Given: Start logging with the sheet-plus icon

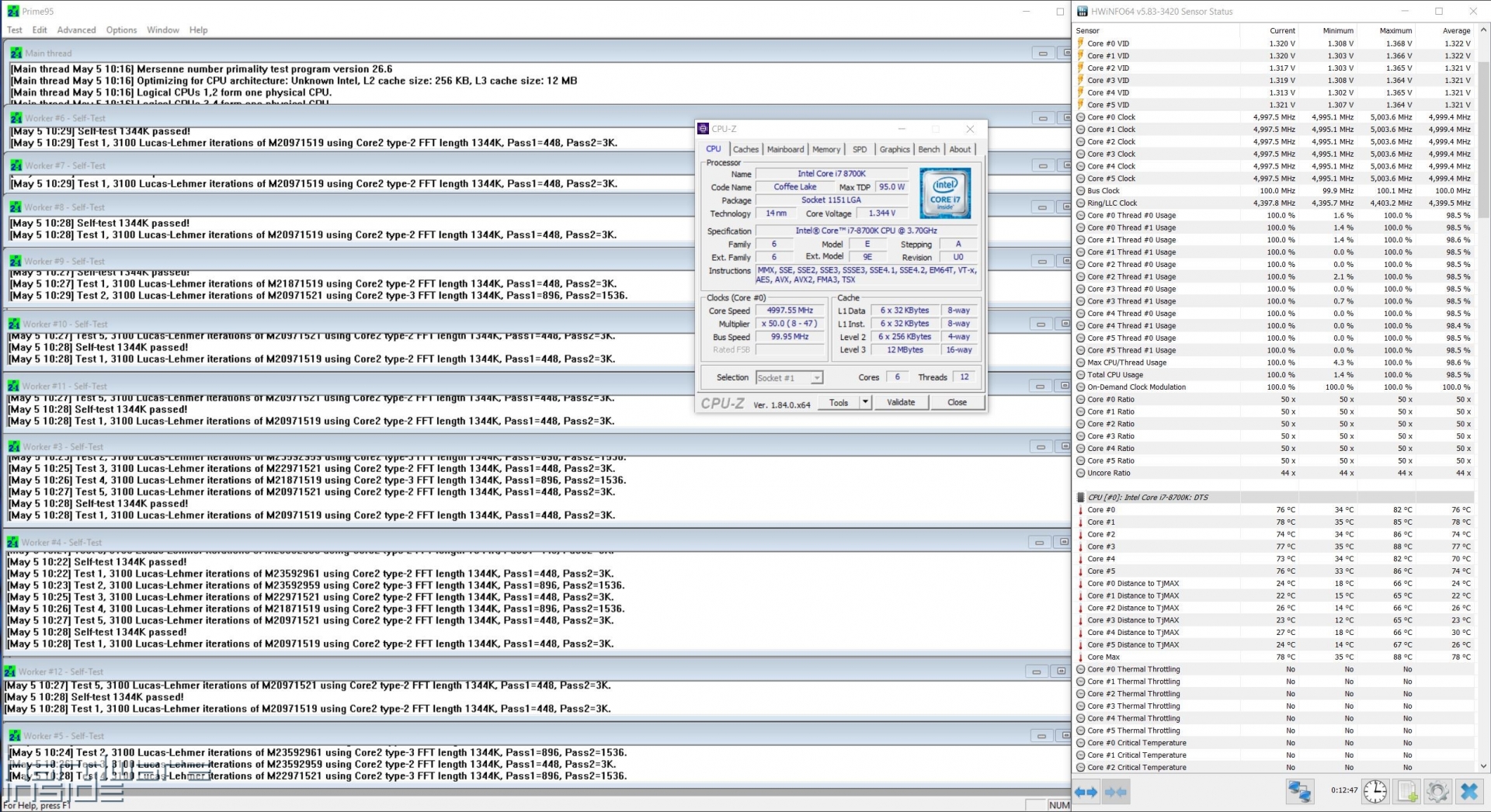Looking at the screenshot, I should [x=1407, y=792].
